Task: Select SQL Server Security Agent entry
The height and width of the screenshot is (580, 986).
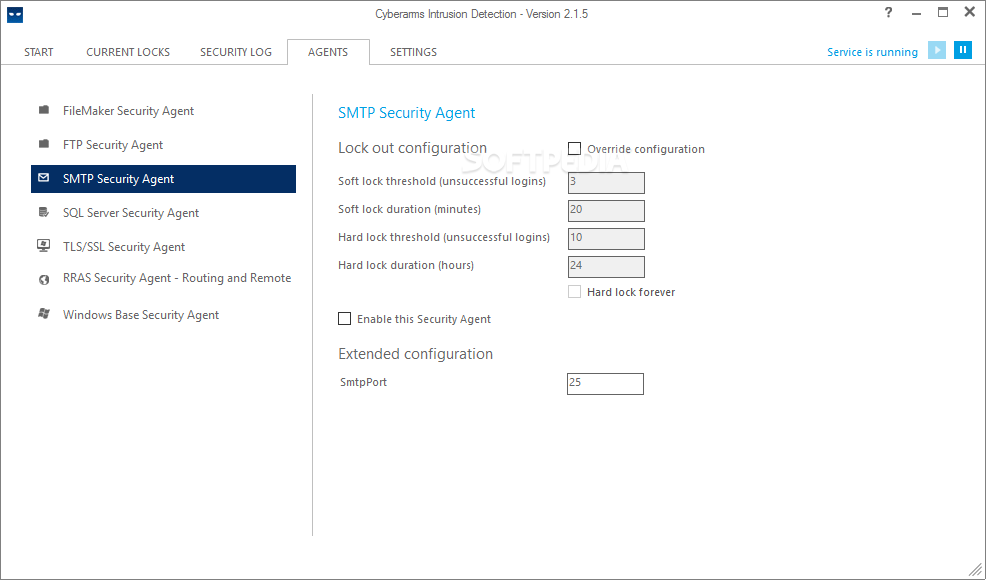Action: pyautogui.click(x=163, y=213)
